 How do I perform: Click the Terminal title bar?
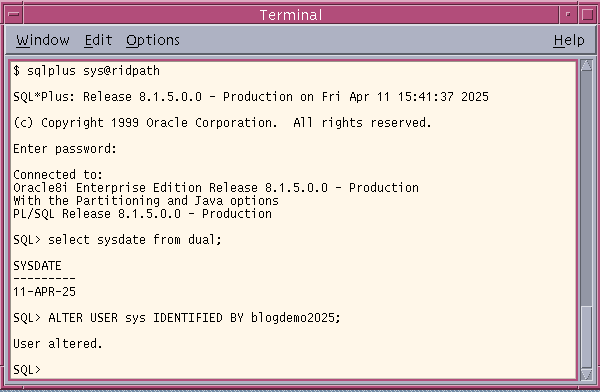[x=291, y=15]
